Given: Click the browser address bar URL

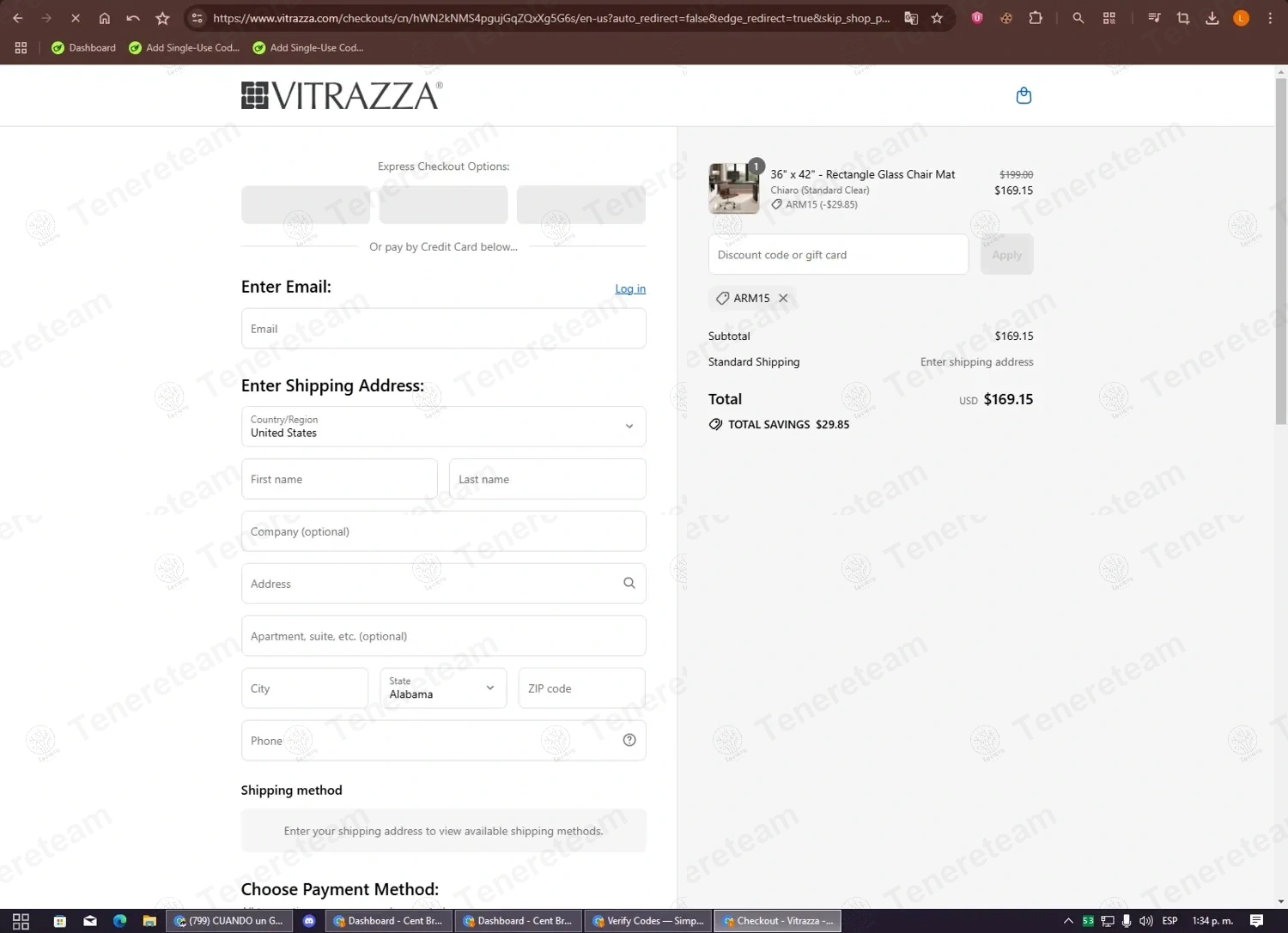Looking at the screenshot, I should (551, 18).
